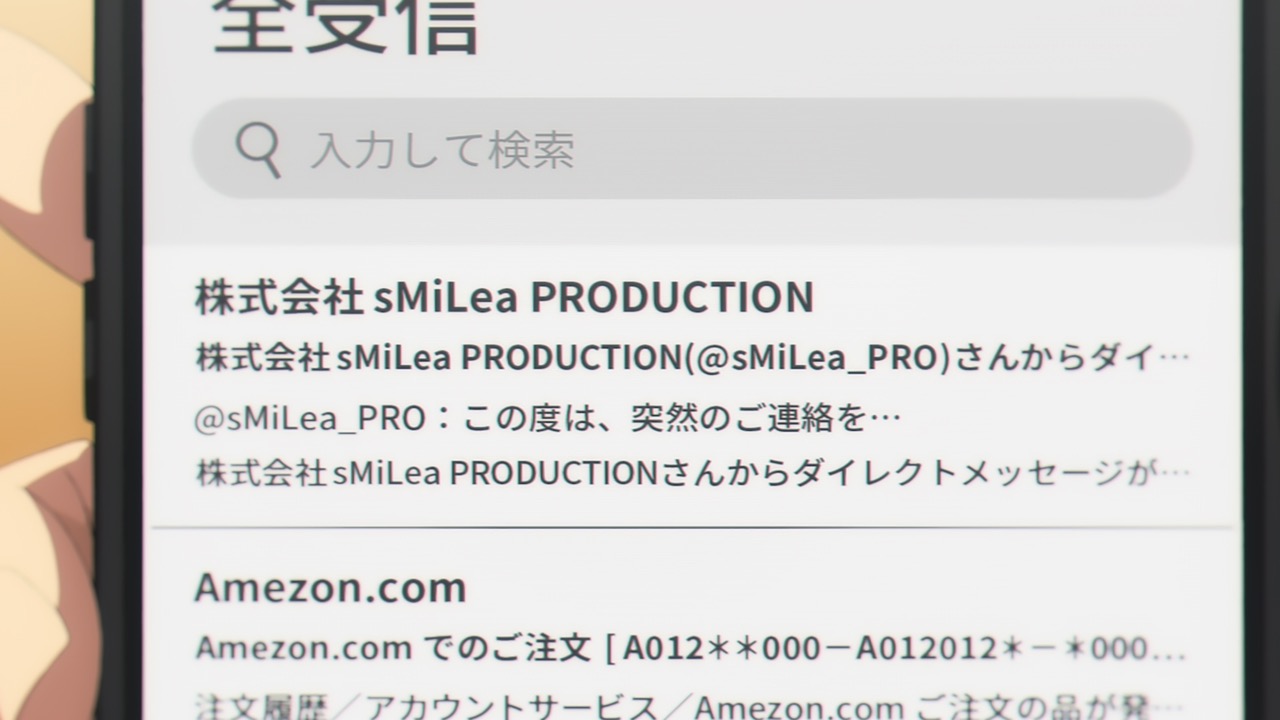1280x720 pixels.
Task: Click the divider between sMiLea and Amezon emails
Action: tap(692, 527)
